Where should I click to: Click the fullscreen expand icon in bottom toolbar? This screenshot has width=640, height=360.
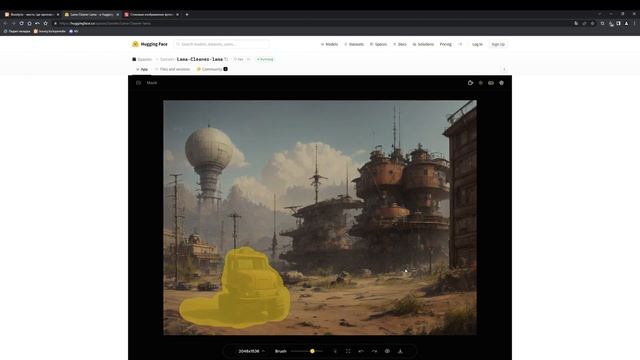pos(348,351)
